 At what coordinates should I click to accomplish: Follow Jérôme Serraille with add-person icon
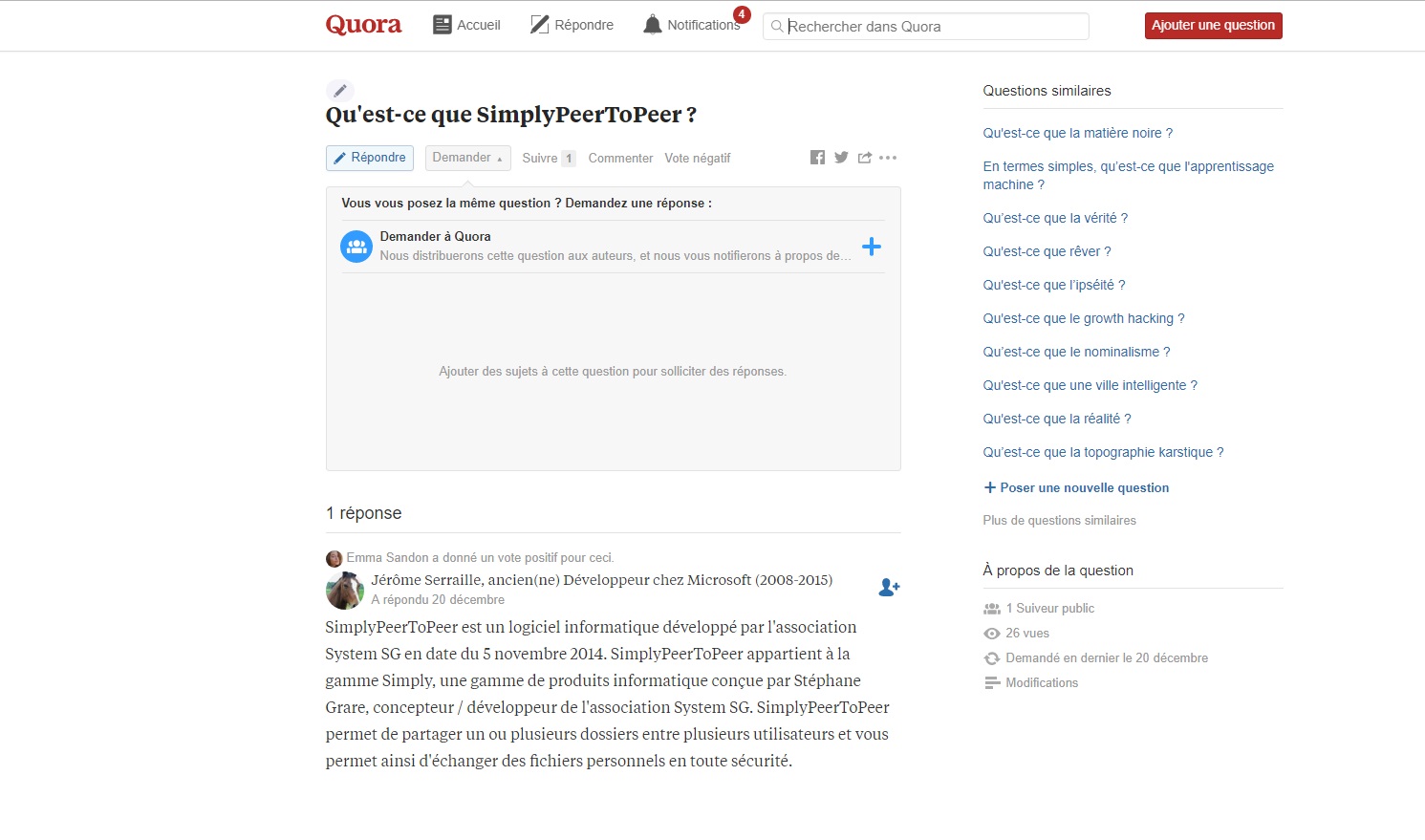coord(889,588)
